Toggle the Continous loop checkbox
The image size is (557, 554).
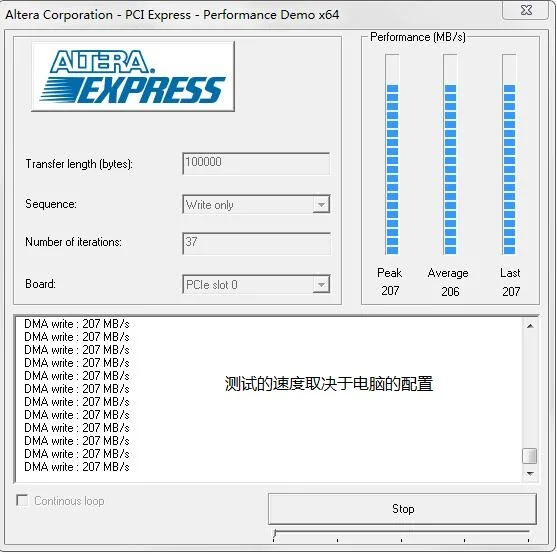click(x=22, y=500)
